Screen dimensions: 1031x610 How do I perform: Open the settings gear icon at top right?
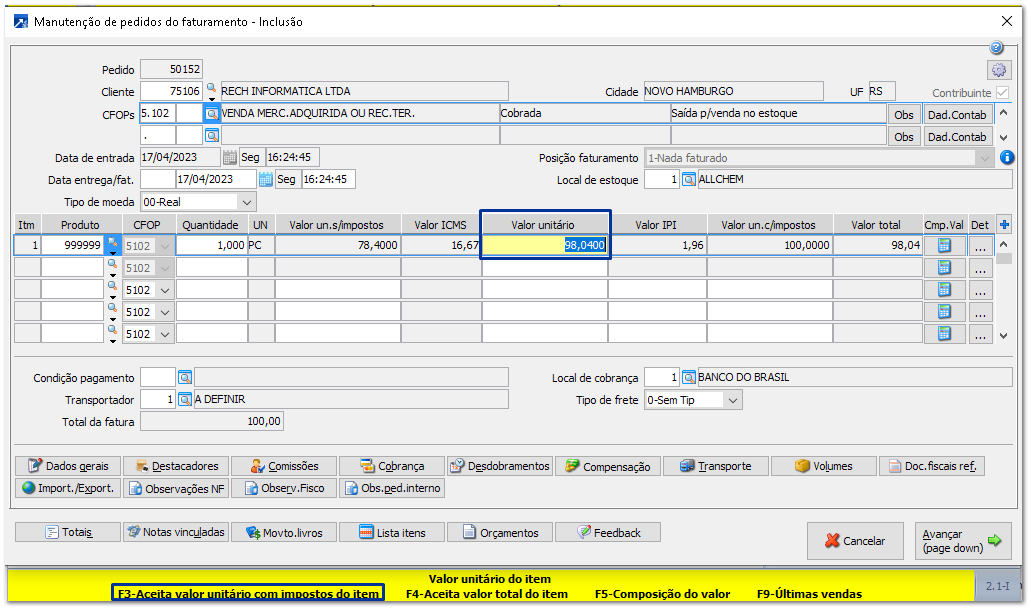tap(997, 70)
